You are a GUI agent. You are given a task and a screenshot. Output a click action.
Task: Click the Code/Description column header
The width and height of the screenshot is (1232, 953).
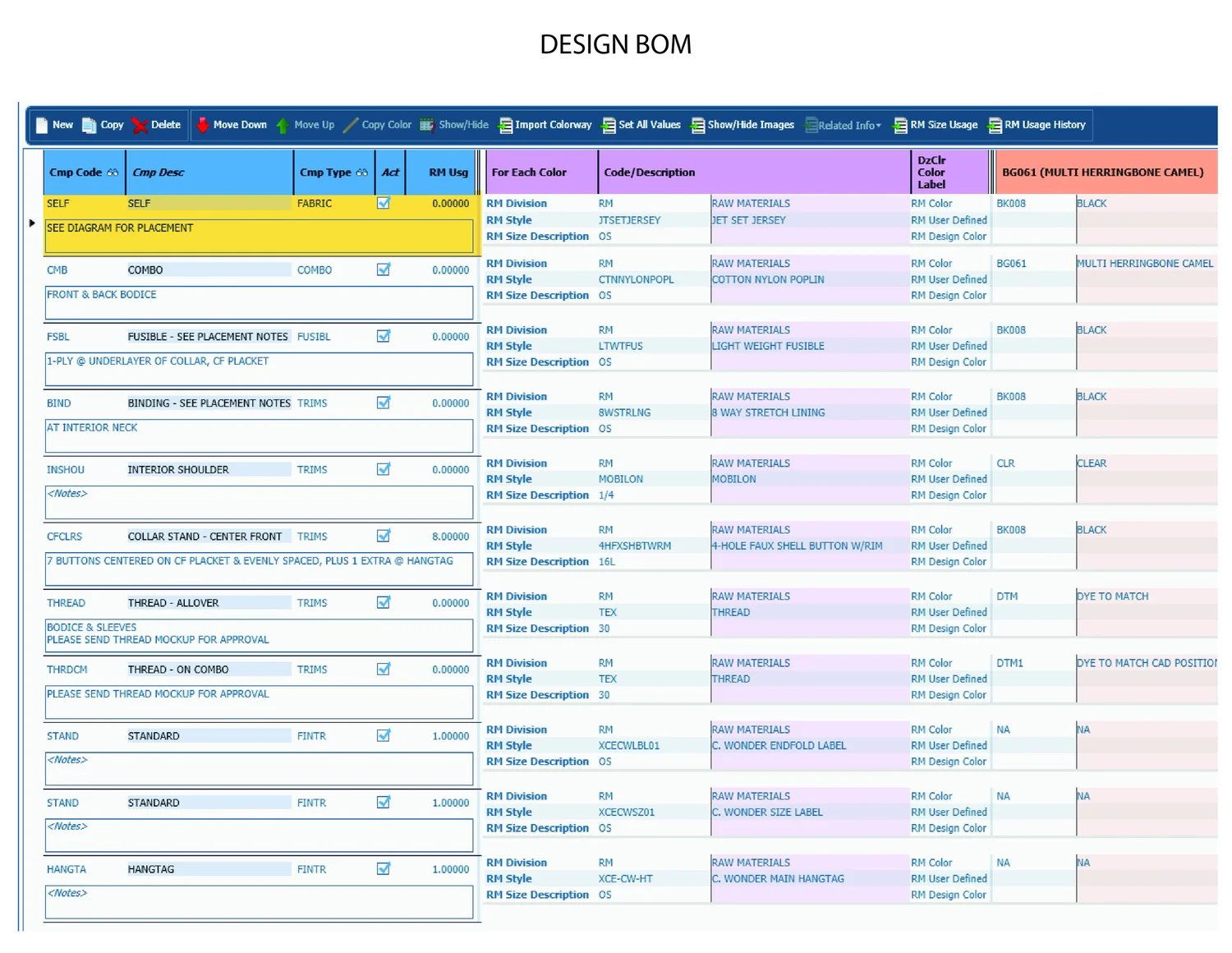point(755,173)
